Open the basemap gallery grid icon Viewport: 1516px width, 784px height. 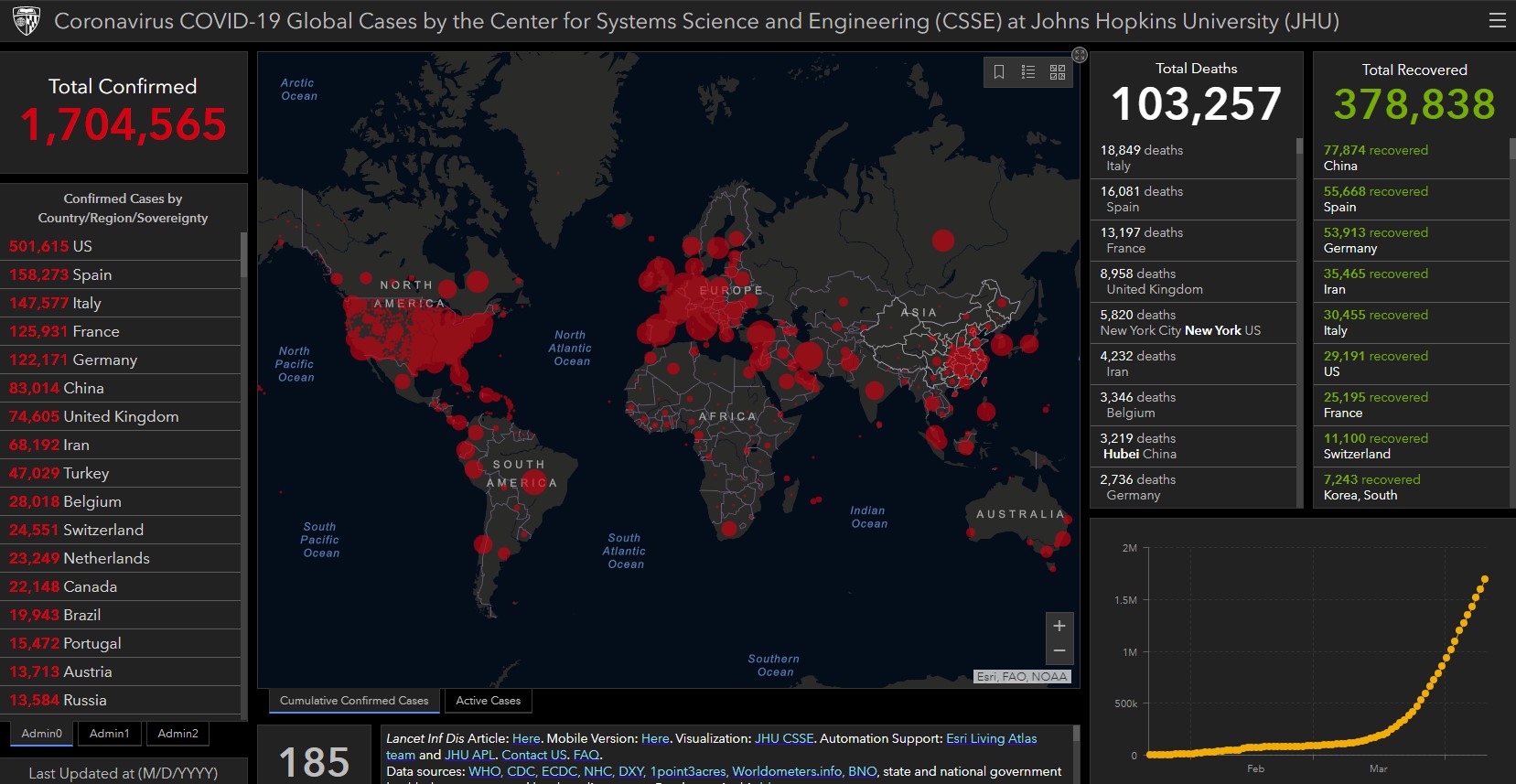coord(1058,72)
